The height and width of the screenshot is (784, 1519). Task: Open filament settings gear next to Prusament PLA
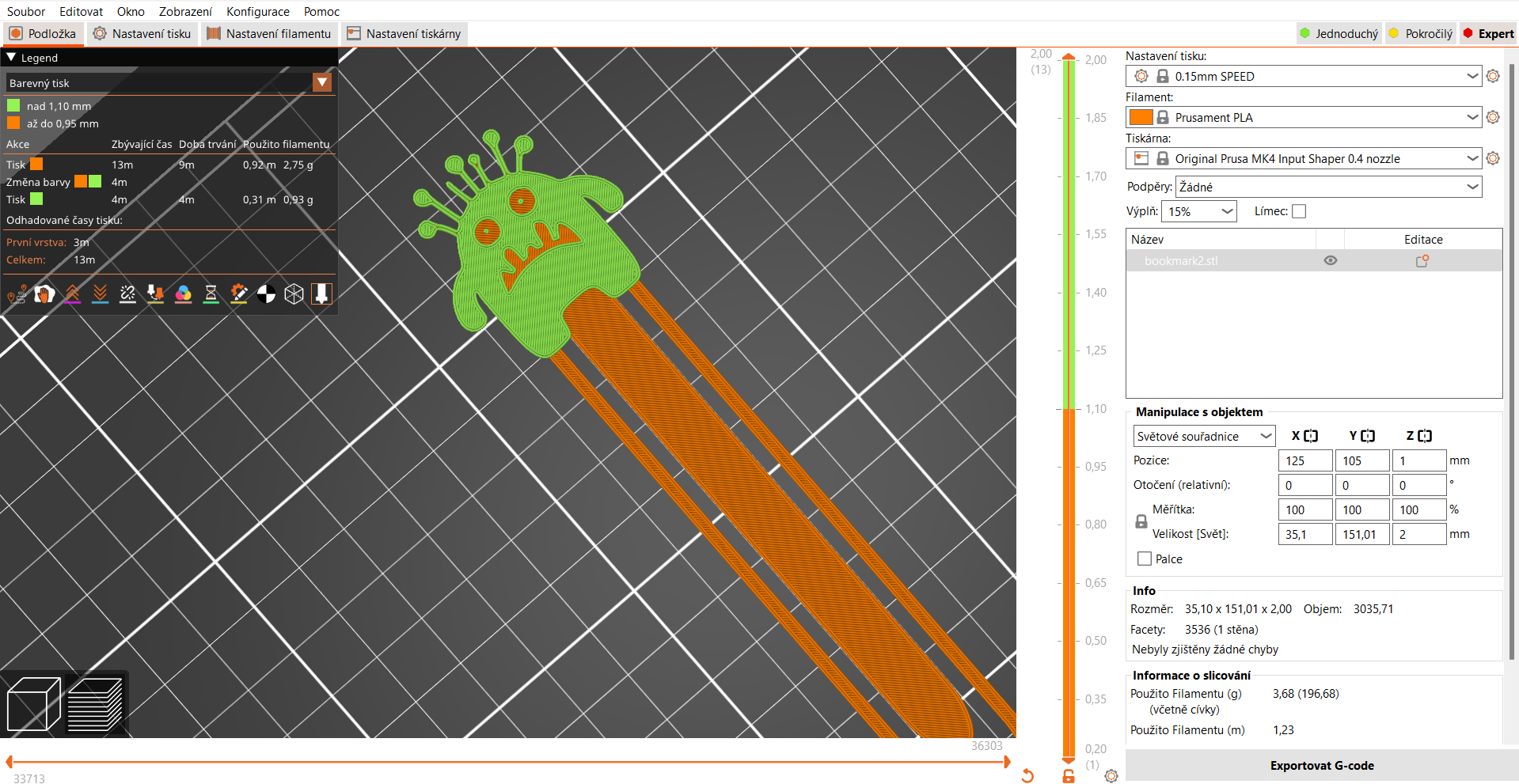click(1493, 117)
